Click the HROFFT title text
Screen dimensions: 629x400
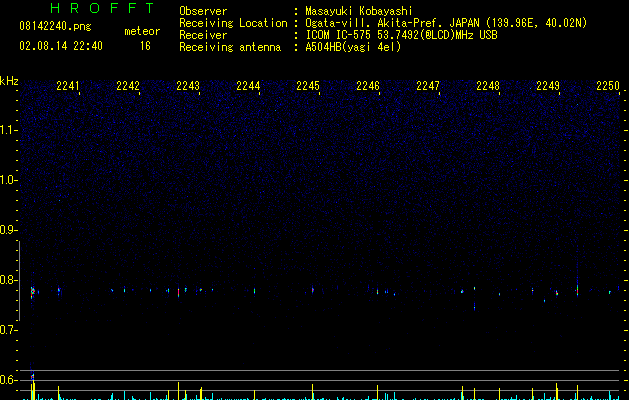click(x=102, y=8)
